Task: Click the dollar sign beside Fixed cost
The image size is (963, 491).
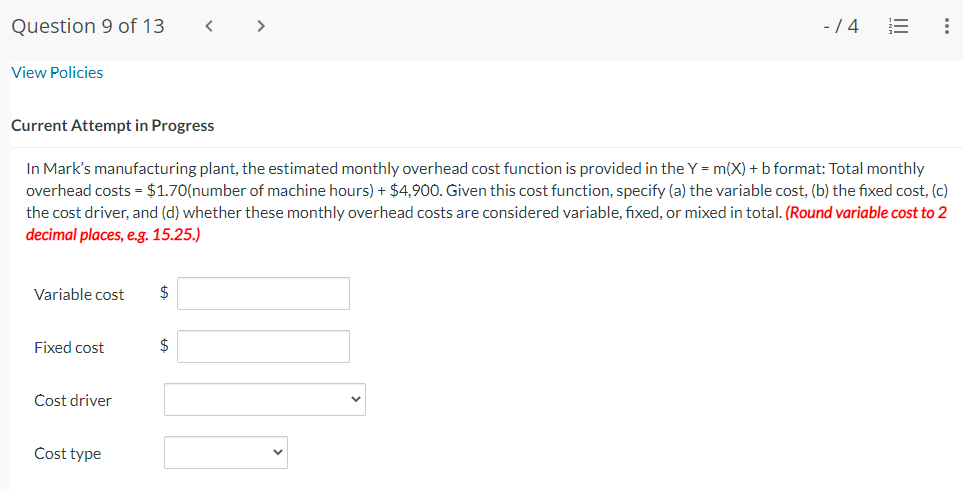Action: 165,347
